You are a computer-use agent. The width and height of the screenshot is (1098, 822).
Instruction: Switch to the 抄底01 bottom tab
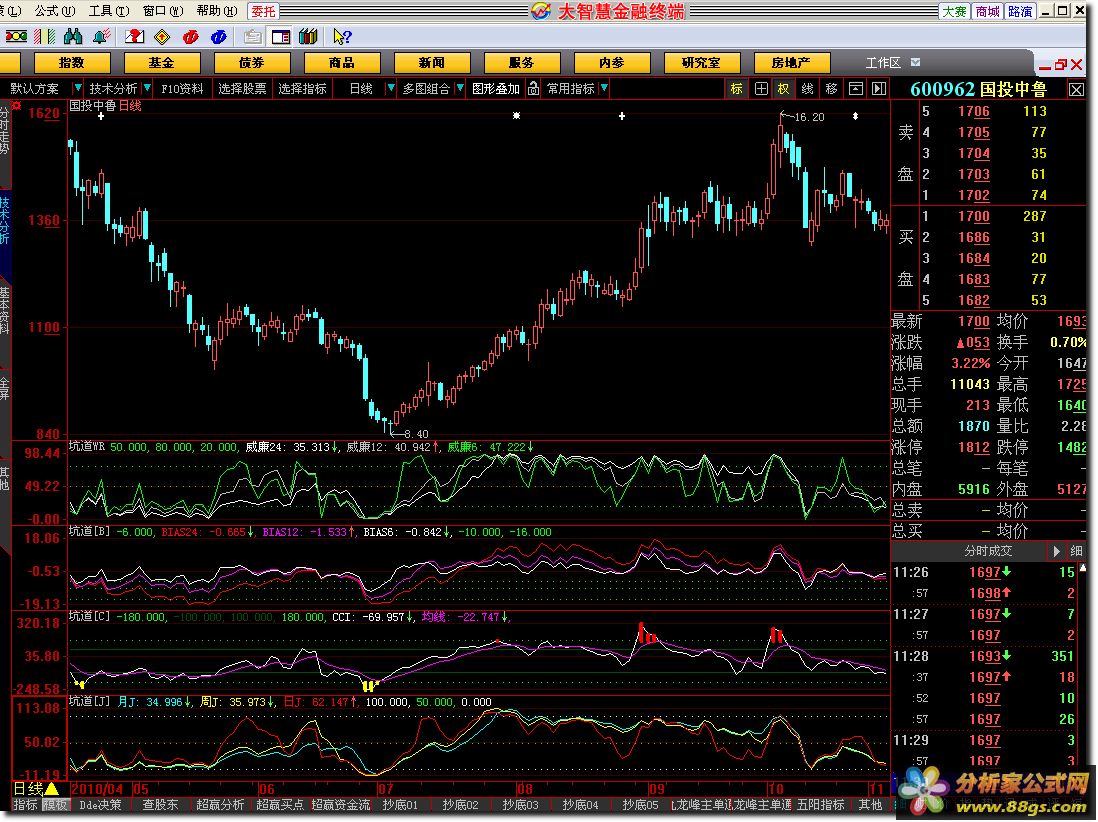click(x=400, y=804)
